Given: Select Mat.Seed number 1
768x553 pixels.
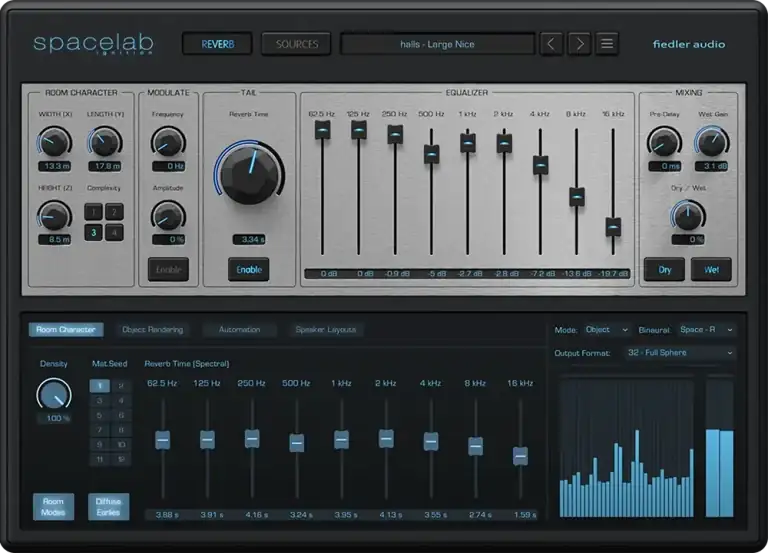Looking at the screenshot, I should pyautogui.click(x=100, y=386).
